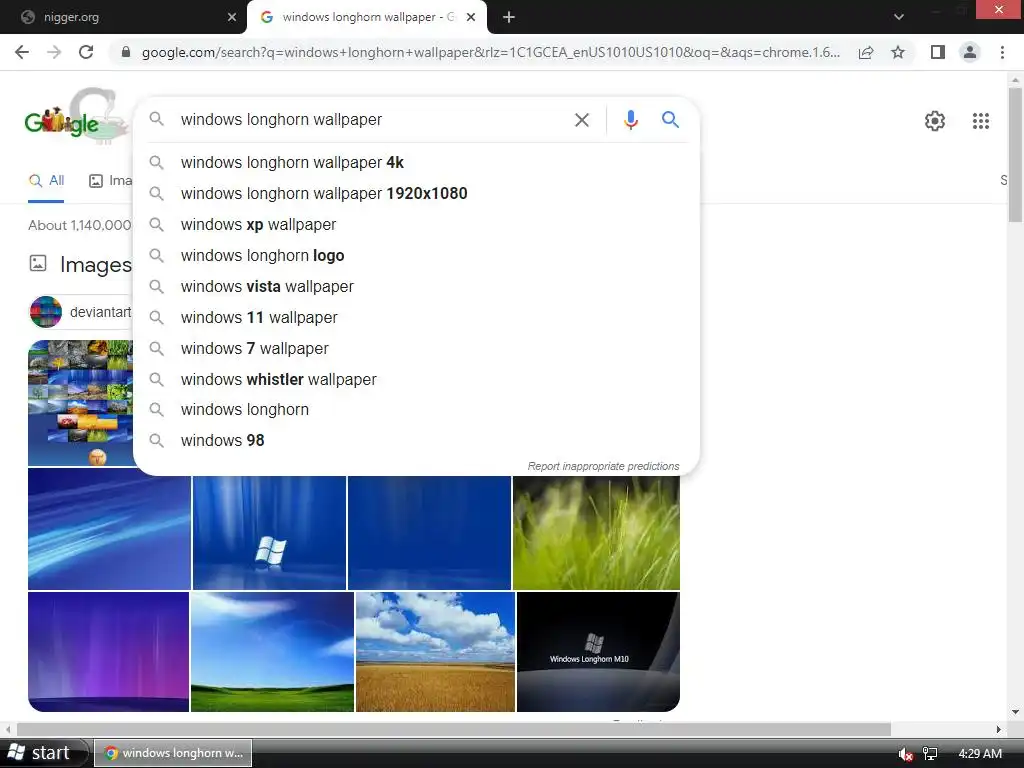The height and width of the screenshot is (768, 1024).
Task: Open Google quick settings gear
Action: [x=935, y=121]
